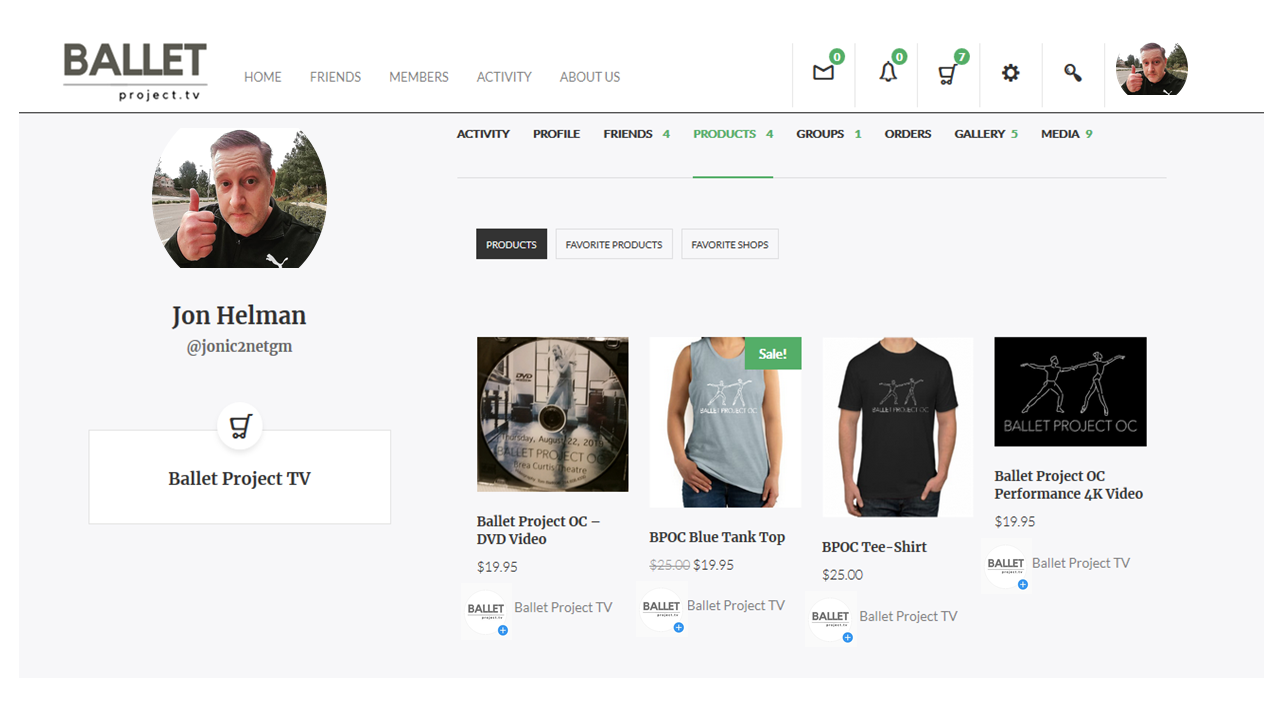The width and height of the screenshot is (1280, 720).
Task: Click the Sale! badge on tank top
Action: coord(773,353)
